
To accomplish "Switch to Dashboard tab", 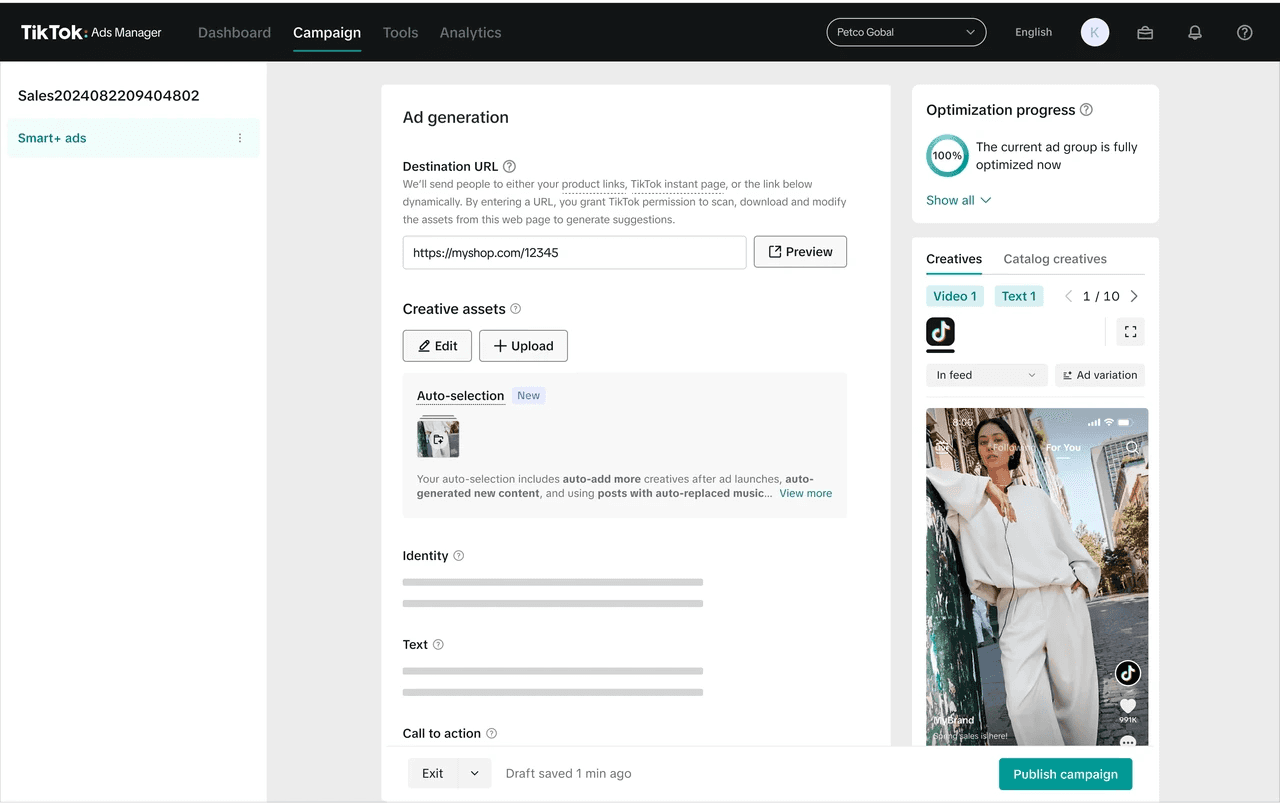I will tap(234, 32).
